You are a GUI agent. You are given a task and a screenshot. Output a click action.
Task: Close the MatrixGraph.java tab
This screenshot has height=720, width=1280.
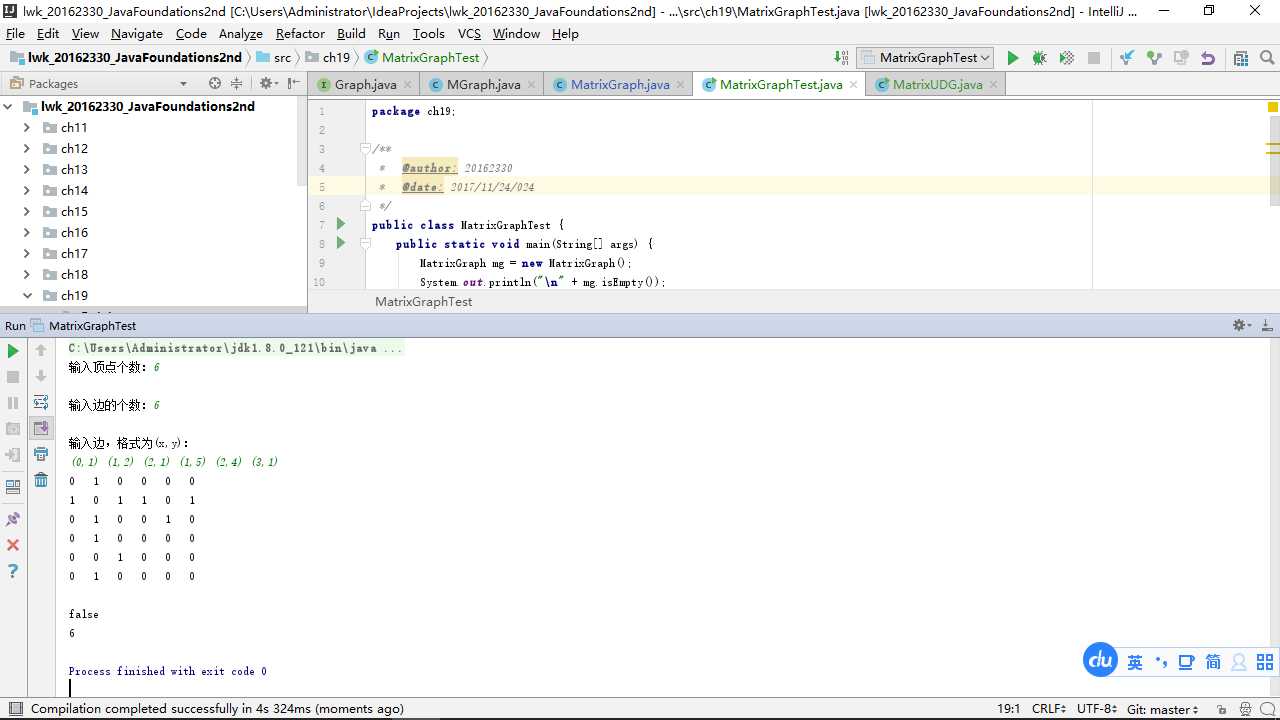pyautogui.click(x=681, y=85)
